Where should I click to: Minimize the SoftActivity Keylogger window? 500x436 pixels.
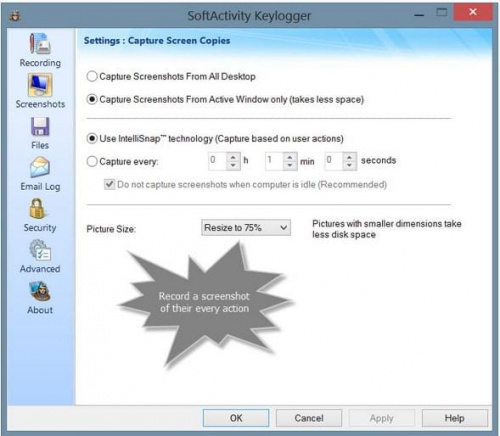(x=419, y=15)
